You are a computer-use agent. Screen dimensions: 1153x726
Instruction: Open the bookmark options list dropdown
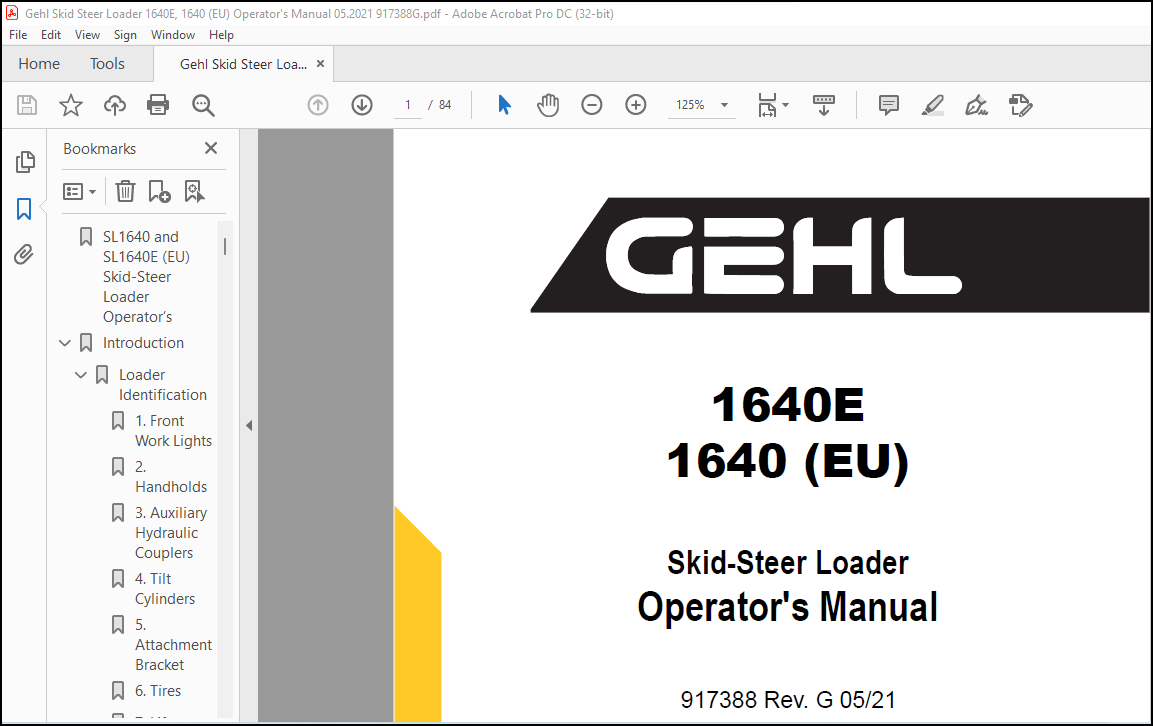click(x=79, y=192)
